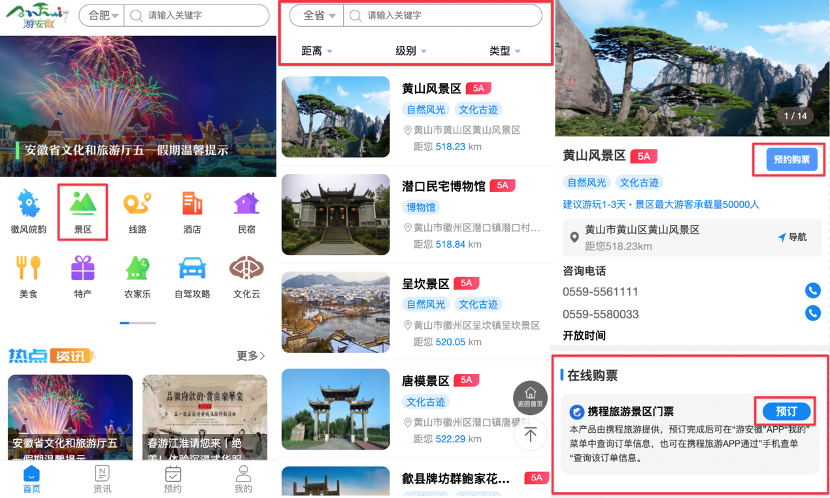Open news card 安徽省文化和旅游厅五一

pos(70,417)
